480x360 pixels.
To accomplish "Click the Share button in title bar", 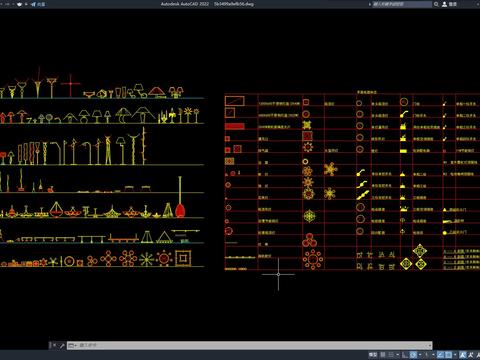I will (38, 4).
